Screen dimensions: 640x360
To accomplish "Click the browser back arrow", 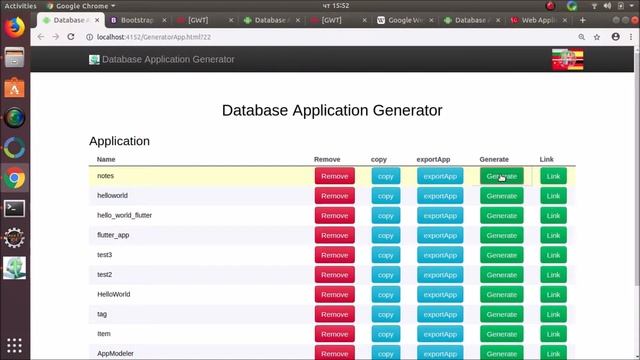I will 40,37.
